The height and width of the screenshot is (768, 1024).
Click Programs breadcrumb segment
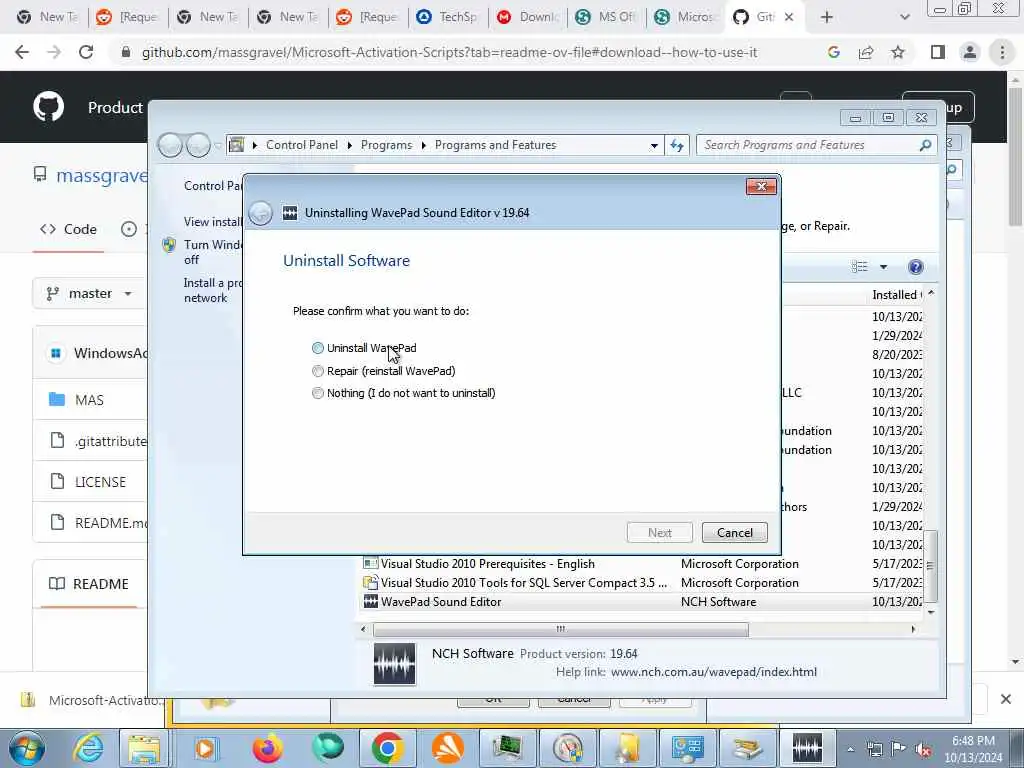pos(386,145)
